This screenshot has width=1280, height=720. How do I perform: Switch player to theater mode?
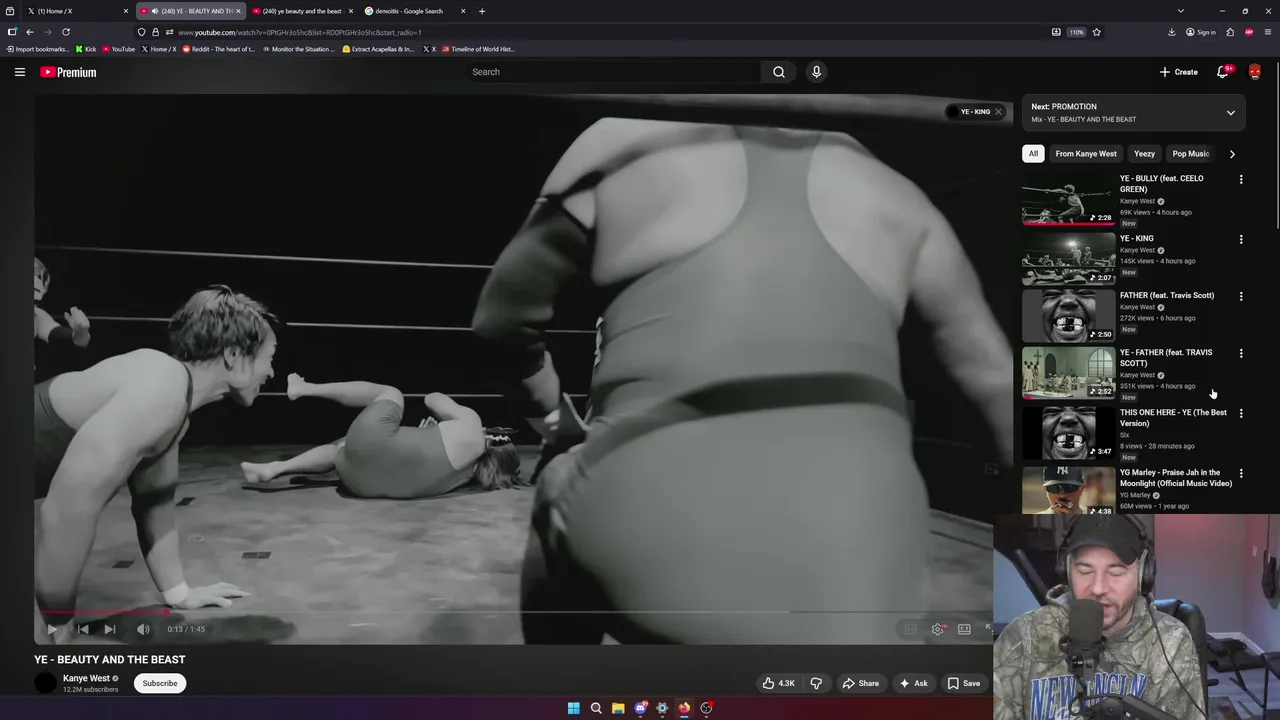964,629
